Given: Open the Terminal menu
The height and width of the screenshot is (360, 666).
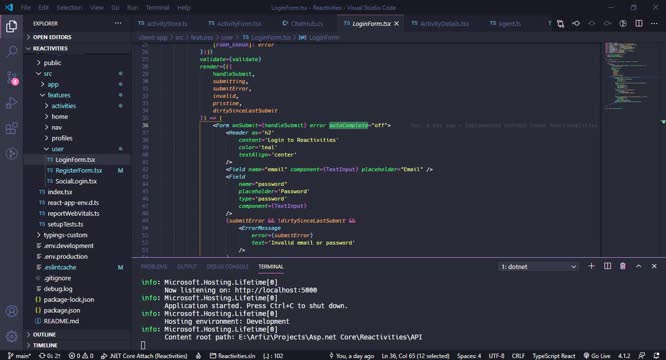Looking at the screenshot, I should coord(157,8).
